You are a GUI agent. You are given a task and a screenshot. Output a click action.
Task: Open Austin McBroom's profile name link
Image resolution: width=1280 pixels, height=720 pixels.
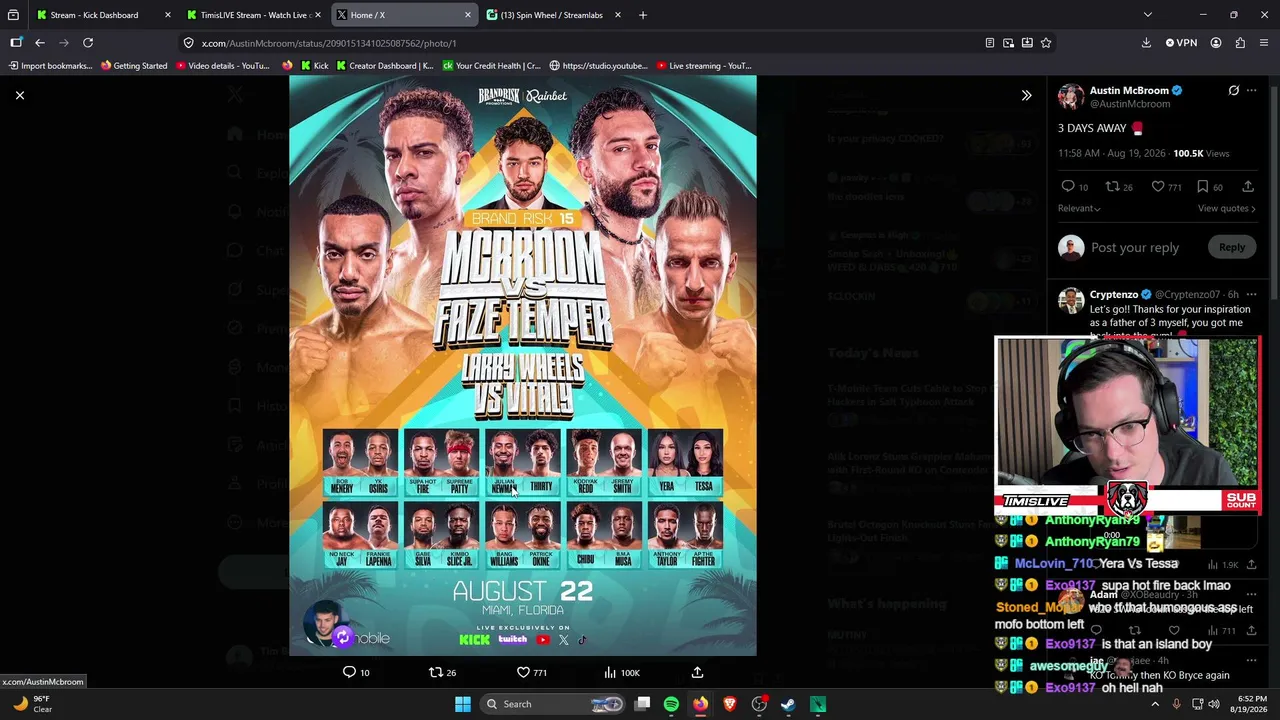coord(1129,90)
